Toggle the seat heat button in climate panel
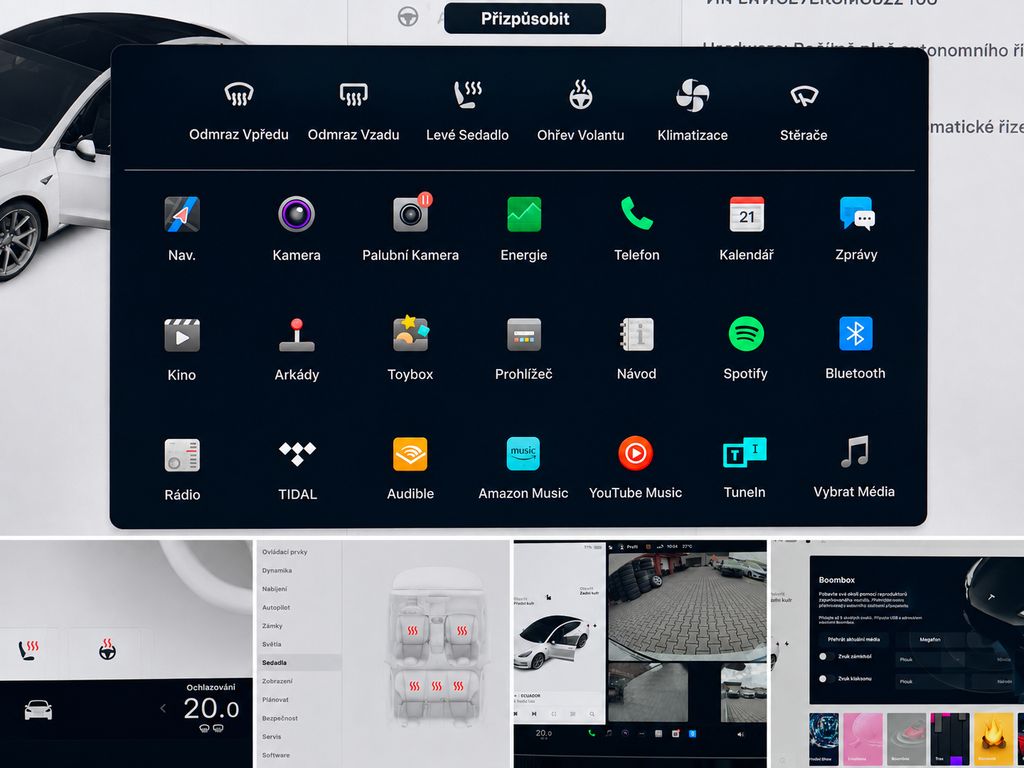The width and height of the screenshot is (1024, 768). click(28, 650)
